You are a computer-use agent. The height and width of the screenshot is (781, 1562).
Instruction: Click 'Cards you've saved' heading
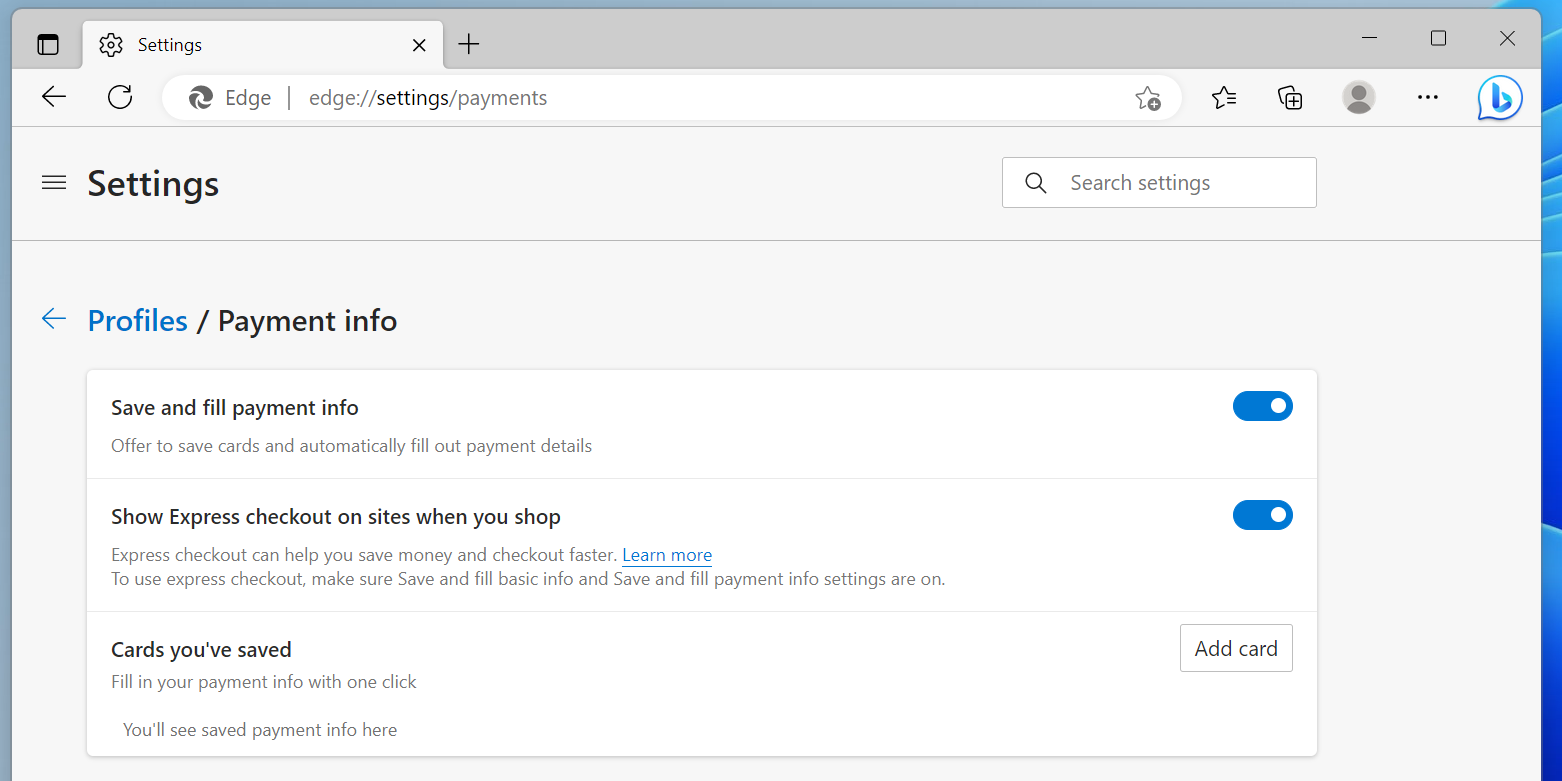201,650
